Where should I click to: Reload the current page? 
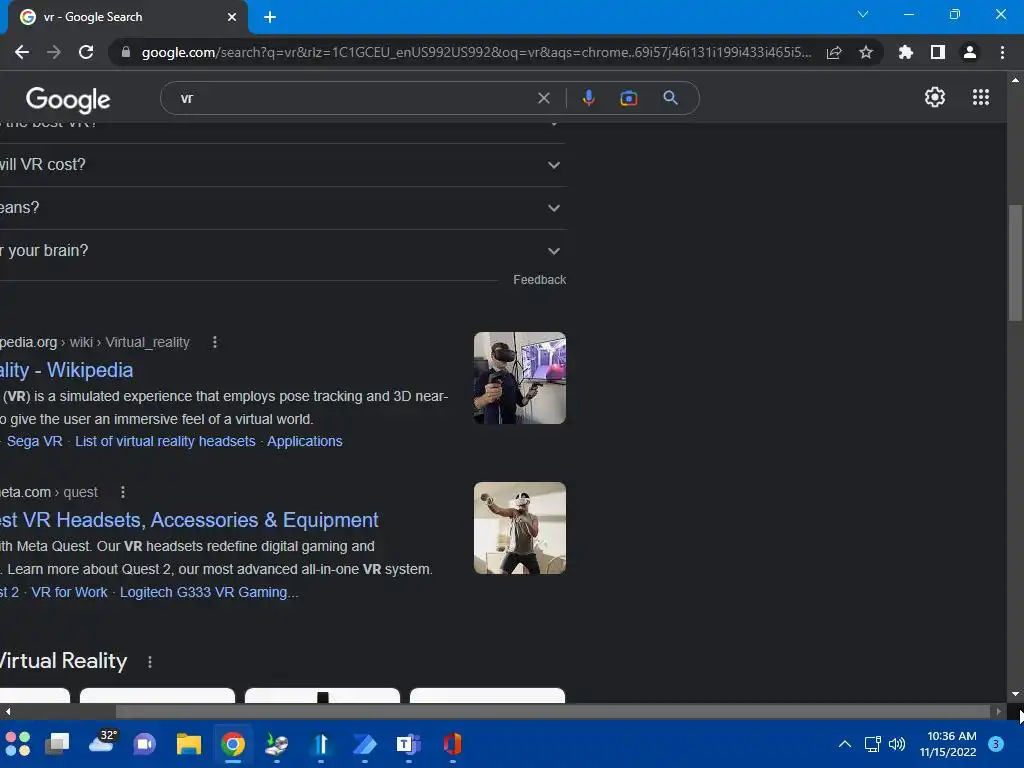click(x=86, y=52)
